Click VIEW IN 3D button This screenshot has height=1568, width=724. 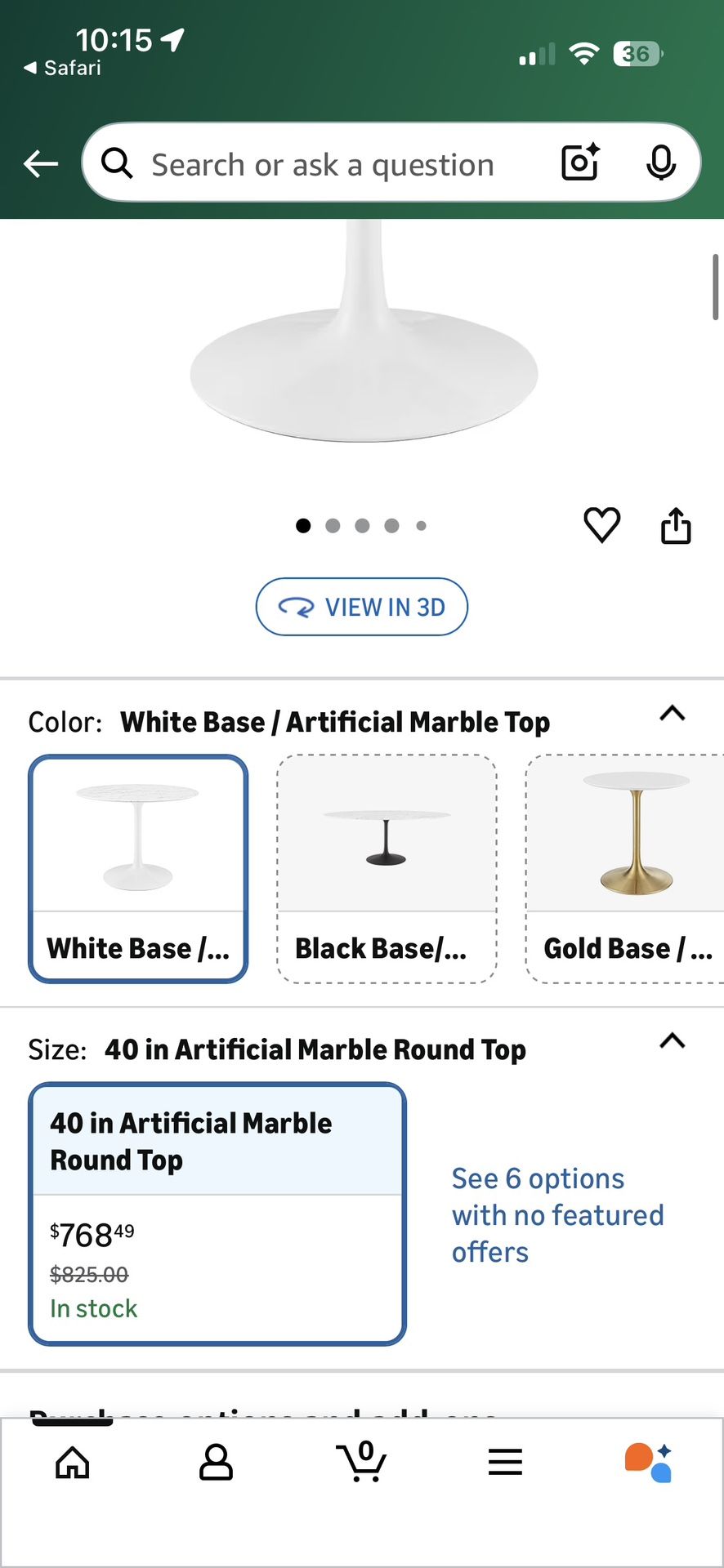(x=362, y=607)
